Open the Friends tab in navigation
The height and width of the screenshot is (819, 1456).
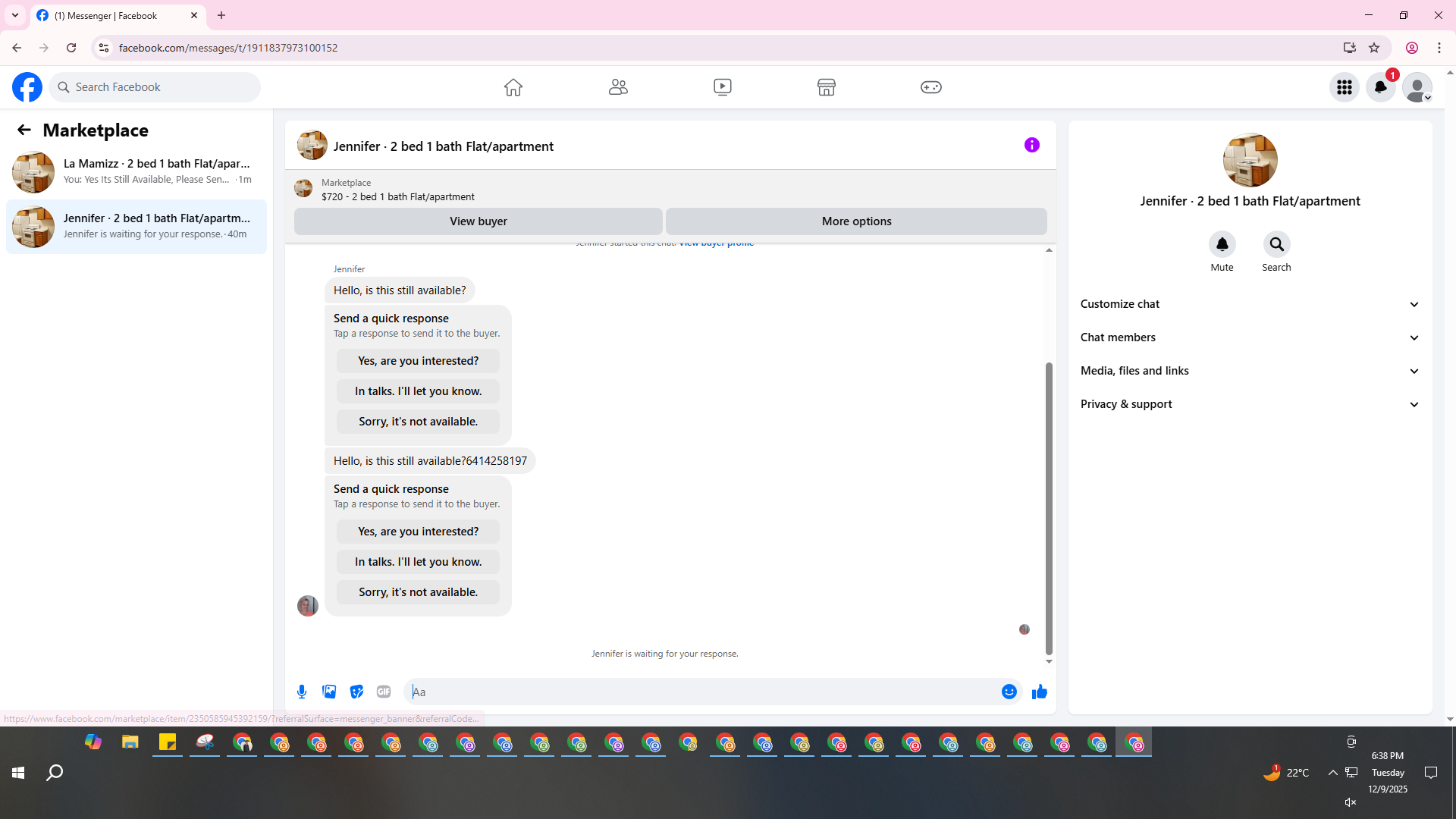click(x=618, y=87)
